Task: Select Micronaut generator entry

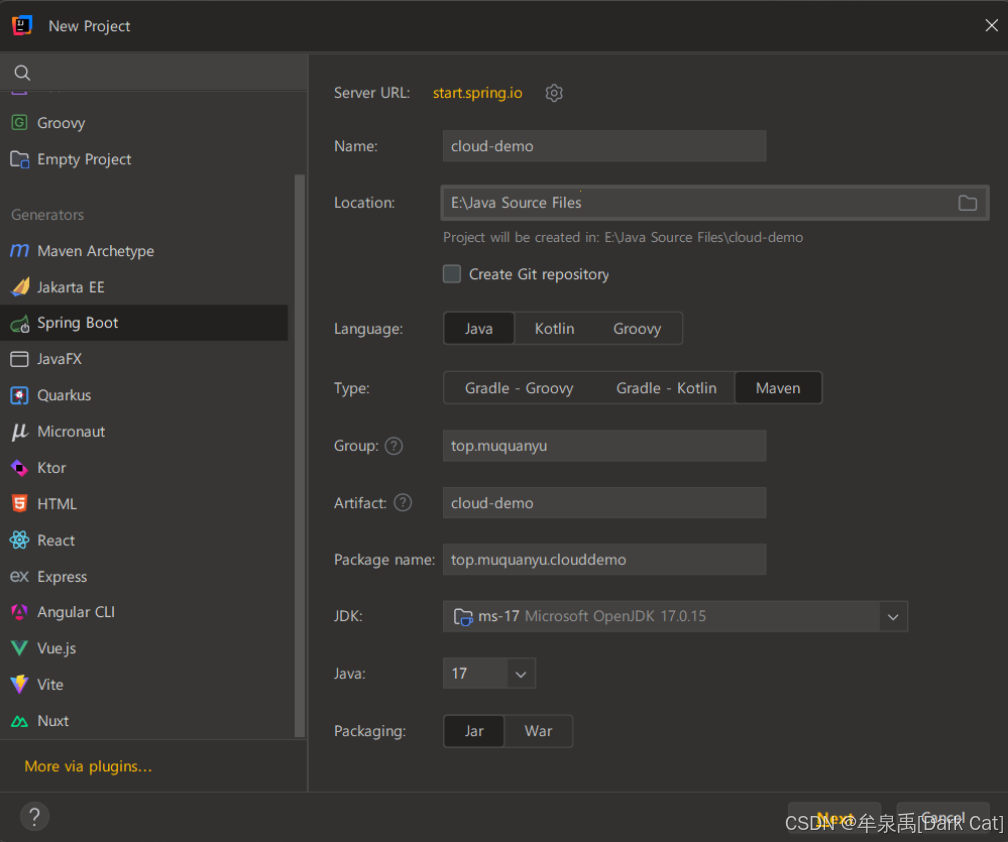Action: [144, 431]
